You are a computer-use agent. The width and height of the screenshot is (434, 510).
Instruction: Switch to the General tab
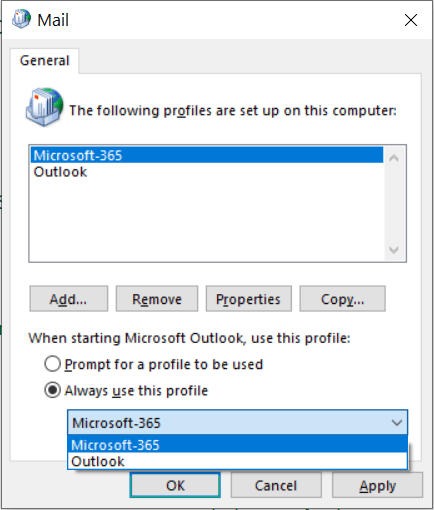click(45, 61)
